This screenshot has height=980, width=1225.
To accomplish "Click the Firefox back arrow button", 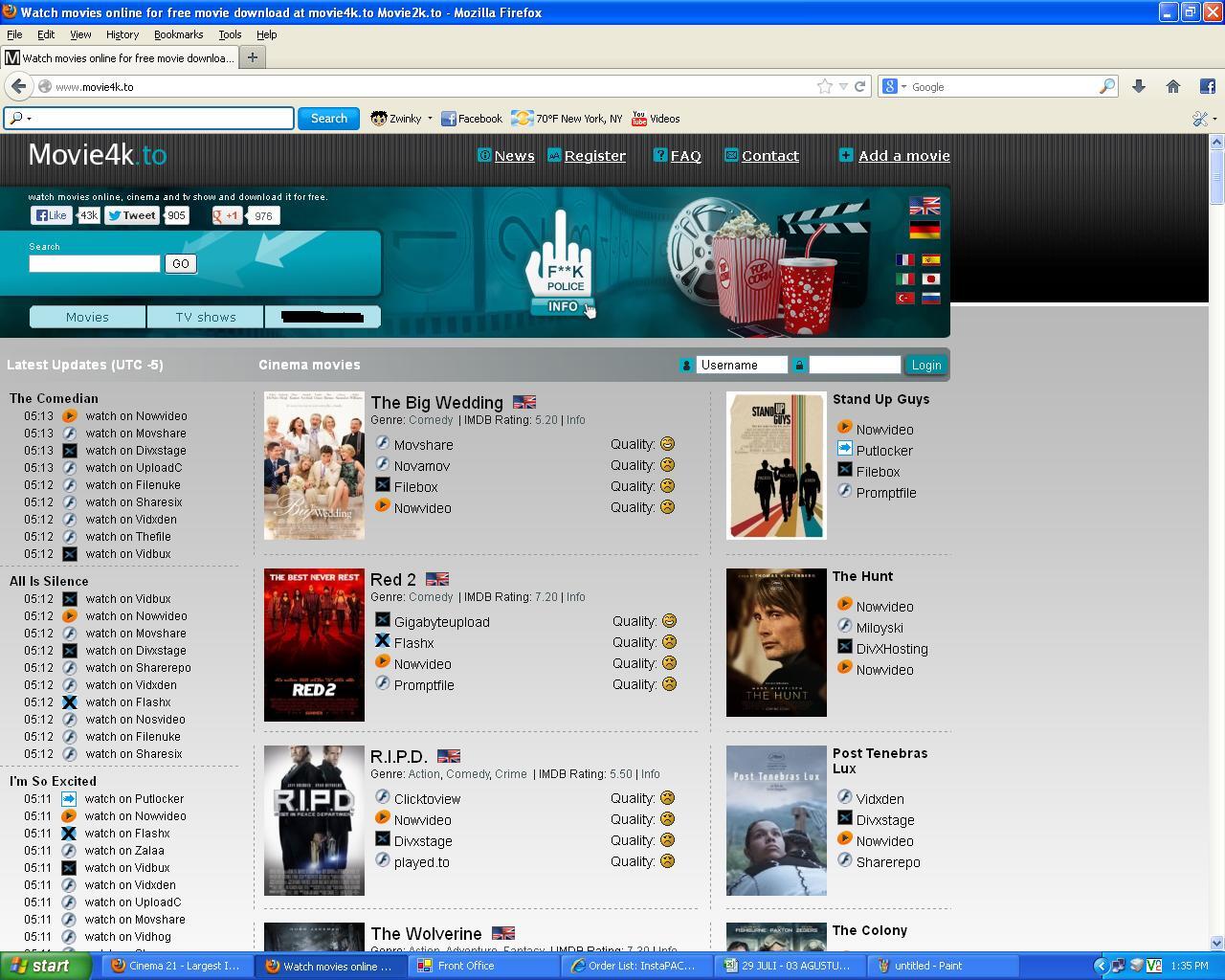I will pos(18,86).
